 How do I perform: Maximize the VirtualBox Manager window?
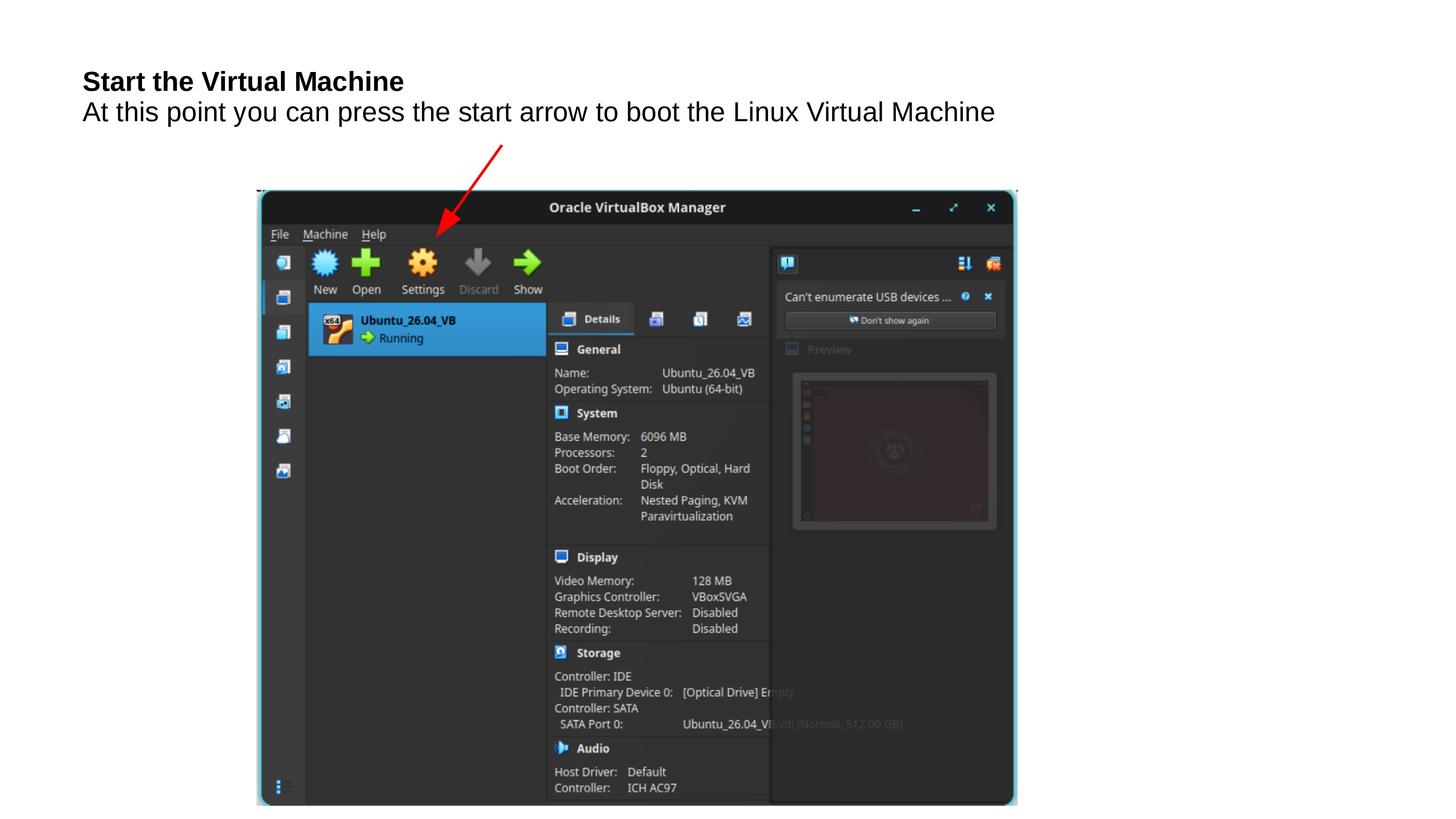953,208
